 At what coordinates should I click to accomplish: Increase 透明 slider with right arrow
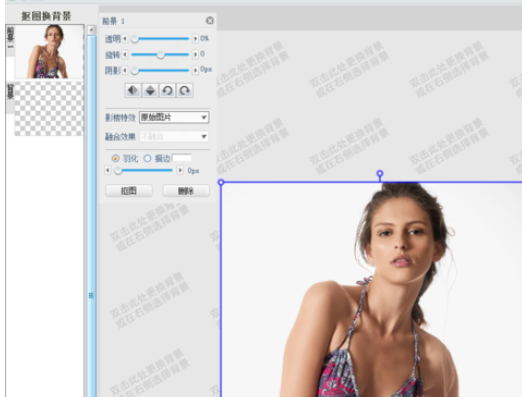coord(195,39)
